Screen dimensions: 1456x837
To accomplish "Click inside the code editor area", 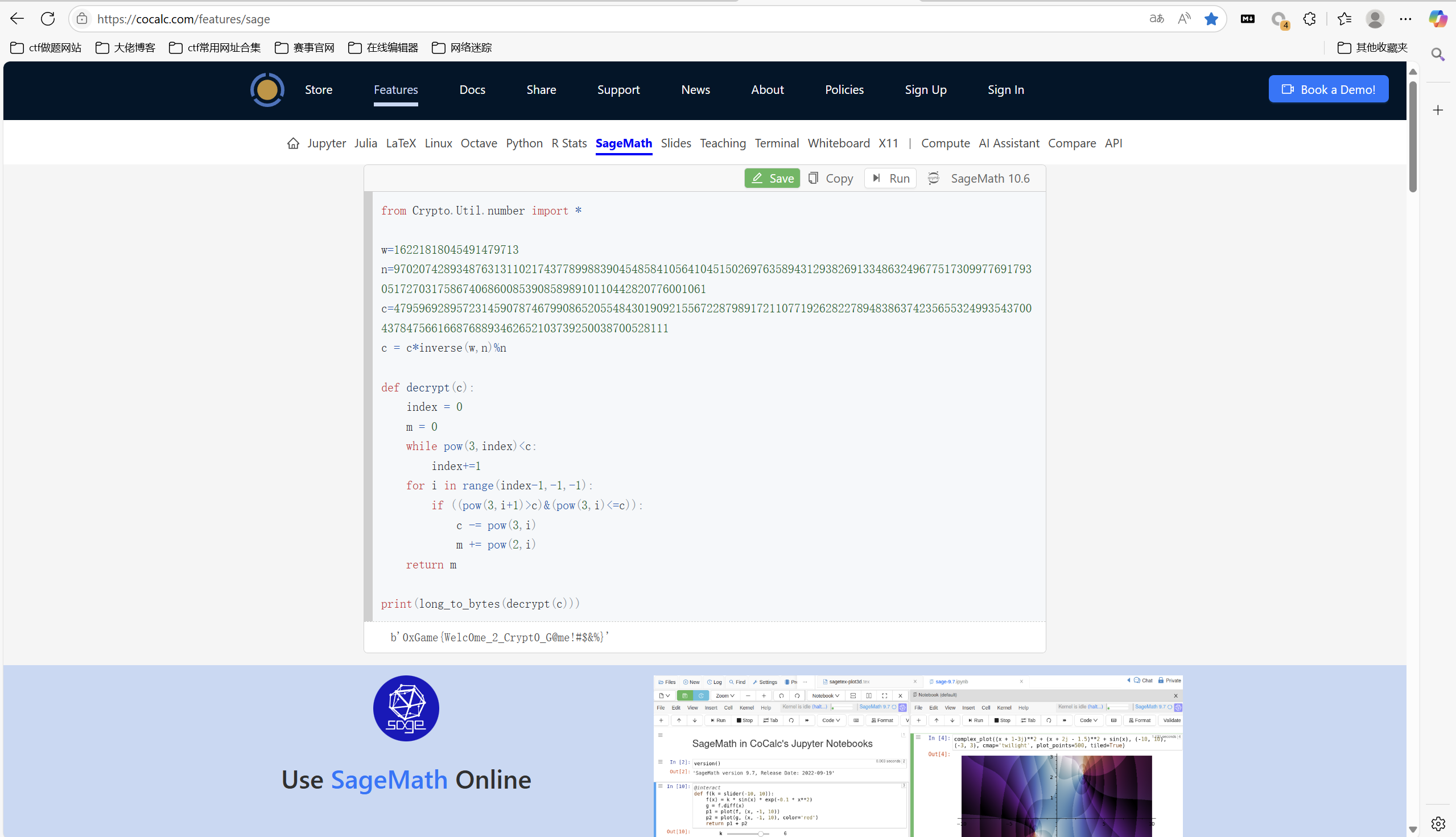I will pyautogui.click(x=708, y=407).
